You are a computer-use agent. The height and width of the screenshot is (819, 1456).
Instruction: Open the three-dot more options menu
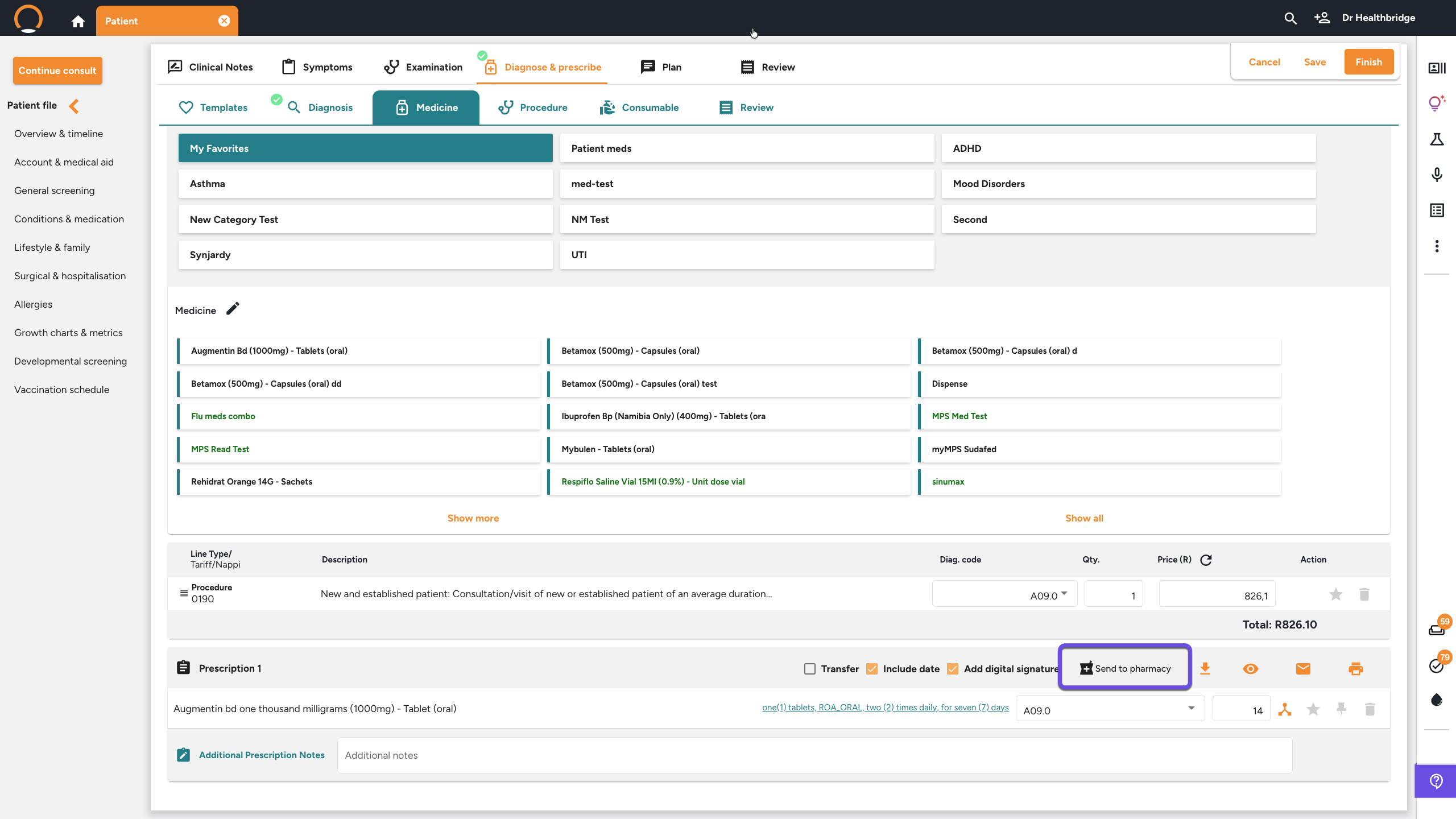coord(1437,246)
